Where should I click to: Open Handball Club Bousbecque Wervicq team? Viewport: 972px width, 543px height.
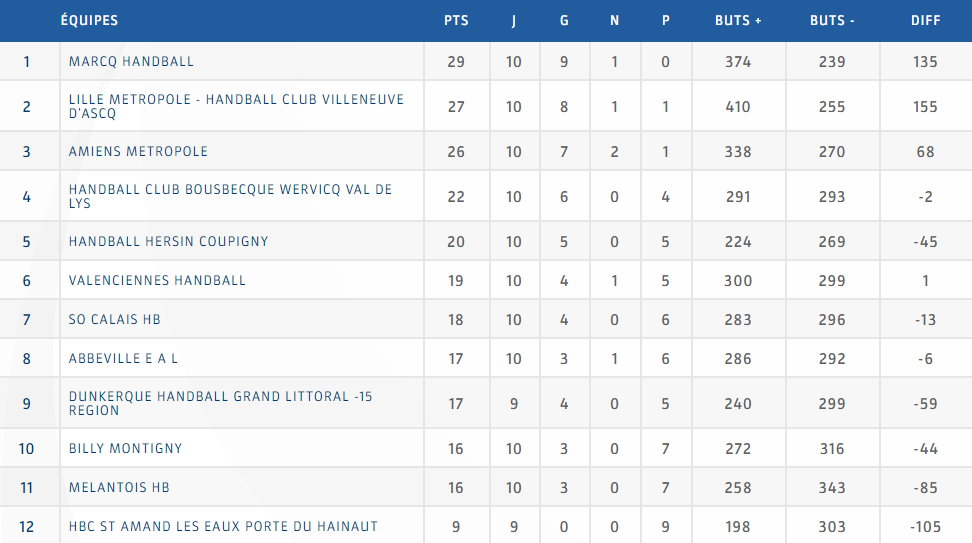point(231,196)
